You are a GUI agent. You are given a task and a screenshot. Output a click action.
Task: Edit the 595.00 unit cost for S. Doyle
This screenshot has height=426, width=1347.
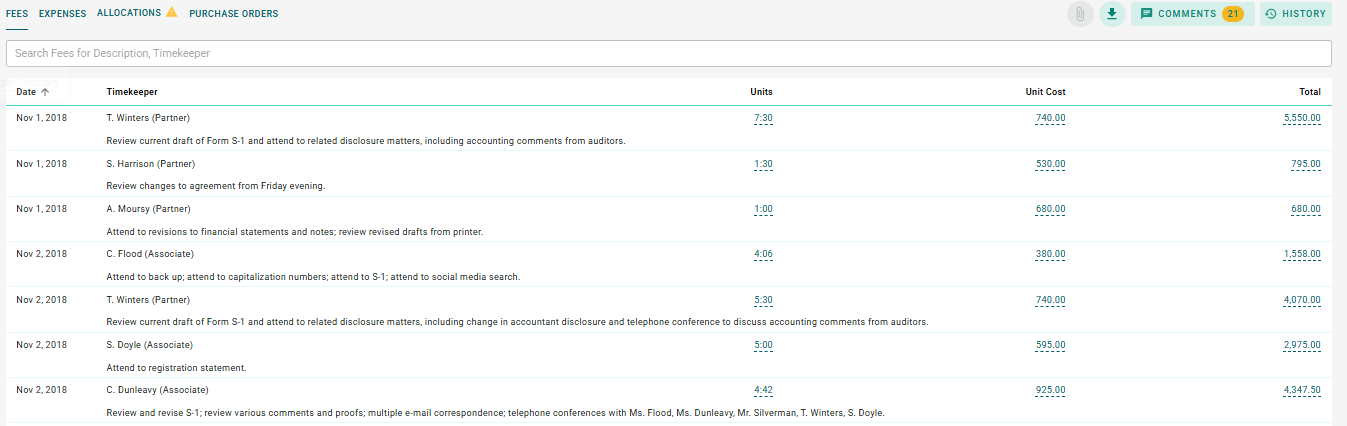point(1050,345)
